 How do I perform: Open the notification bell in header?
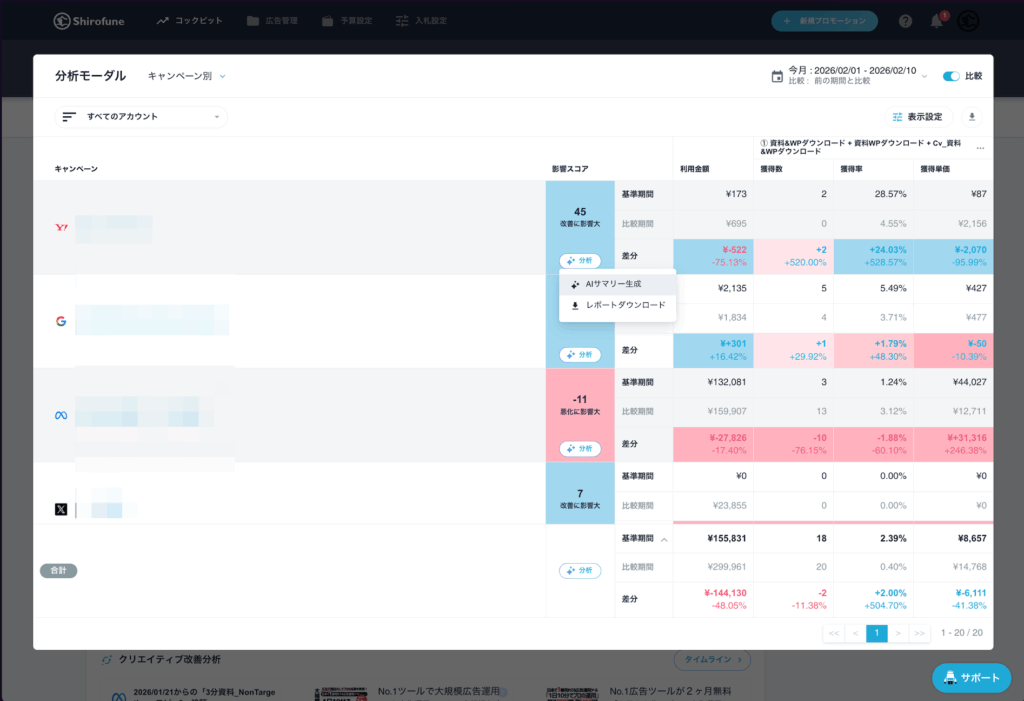click(x=936, y=21)
